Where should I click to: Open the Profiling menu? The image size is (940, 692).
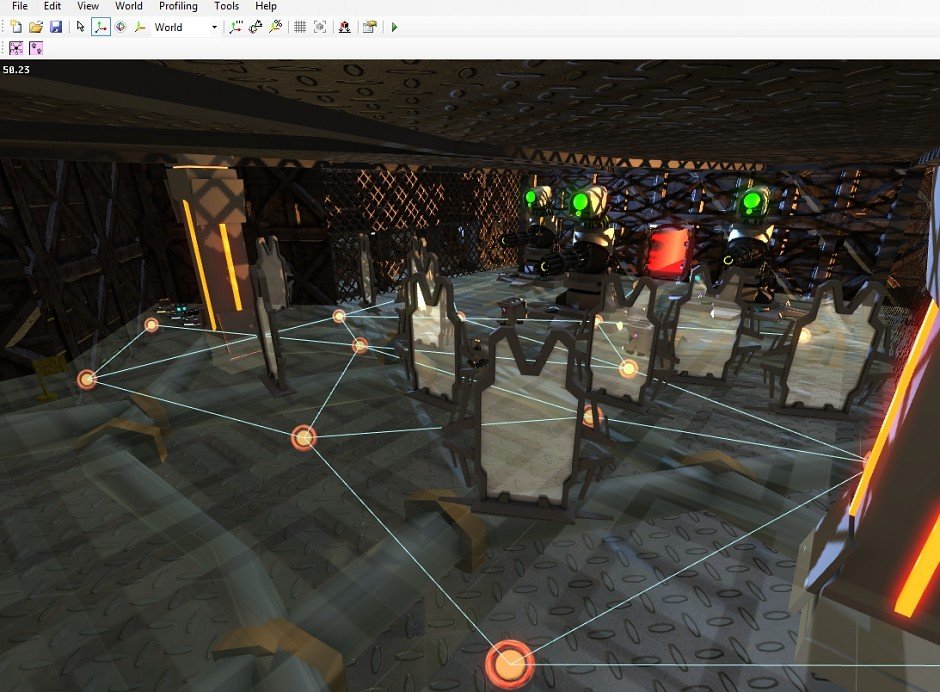point(178,6)
